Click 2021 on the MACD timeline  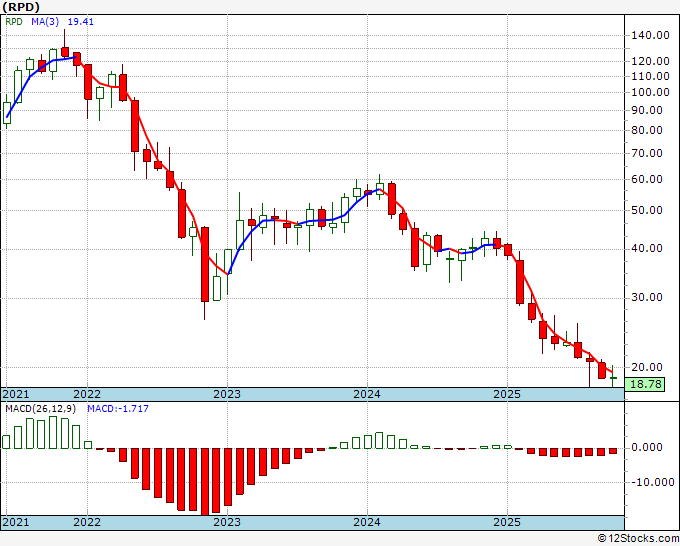click(x=16, y=522)
